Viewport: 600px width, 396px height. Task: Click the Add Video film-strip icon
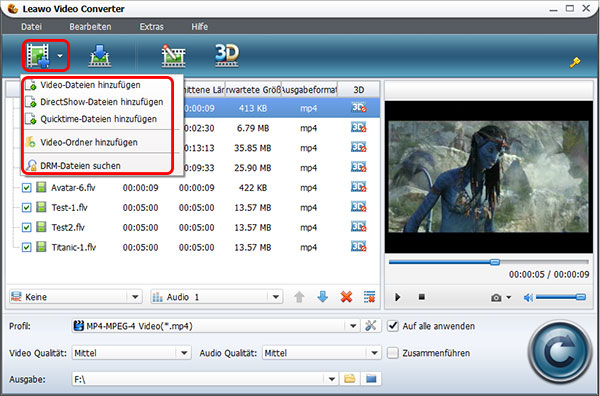[38, 55]
